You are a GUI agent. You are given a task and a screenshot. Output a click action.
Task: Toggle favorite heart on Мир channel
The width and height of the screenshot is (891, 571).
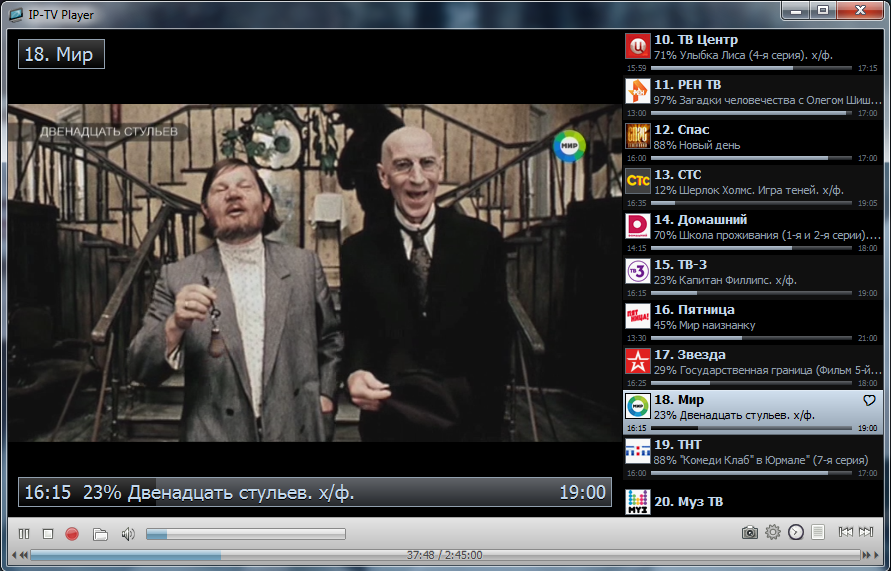869,400
